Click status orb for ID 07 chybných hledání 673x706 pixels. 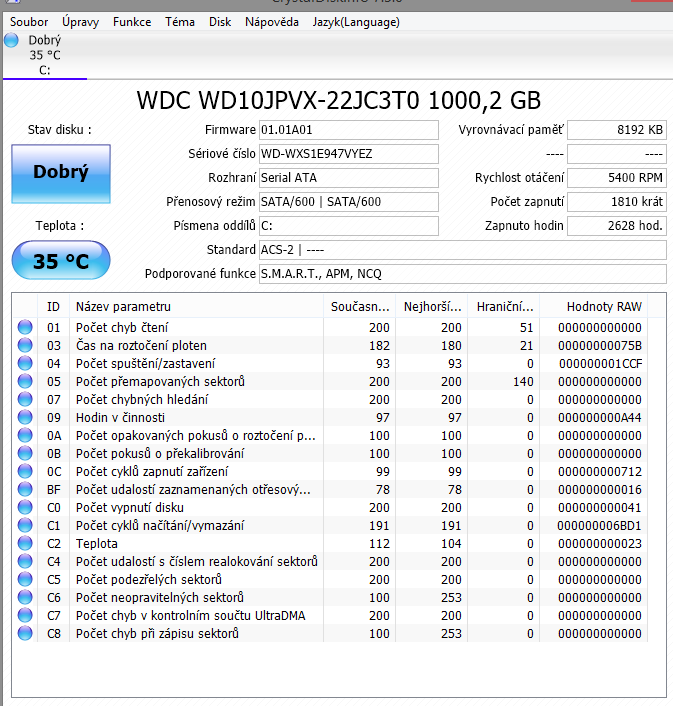(25, 399)
